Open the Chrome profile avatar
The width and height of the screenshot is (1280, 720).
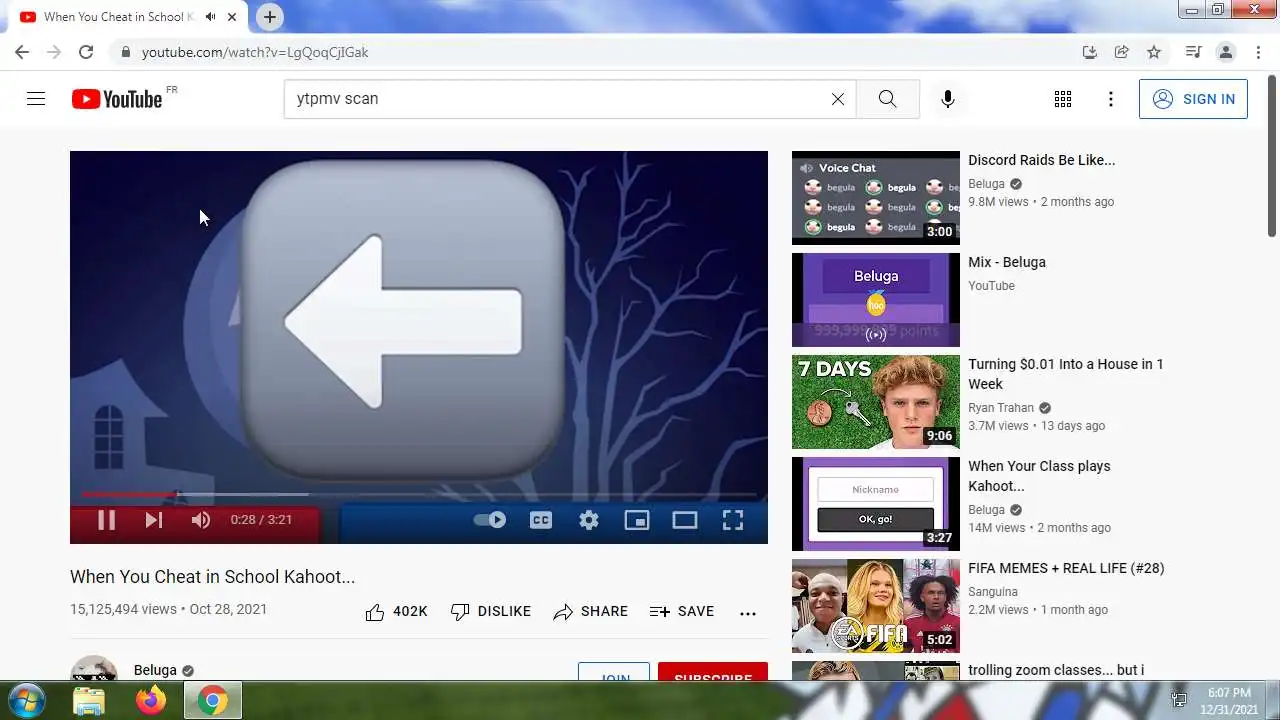tap(1225, 52)
